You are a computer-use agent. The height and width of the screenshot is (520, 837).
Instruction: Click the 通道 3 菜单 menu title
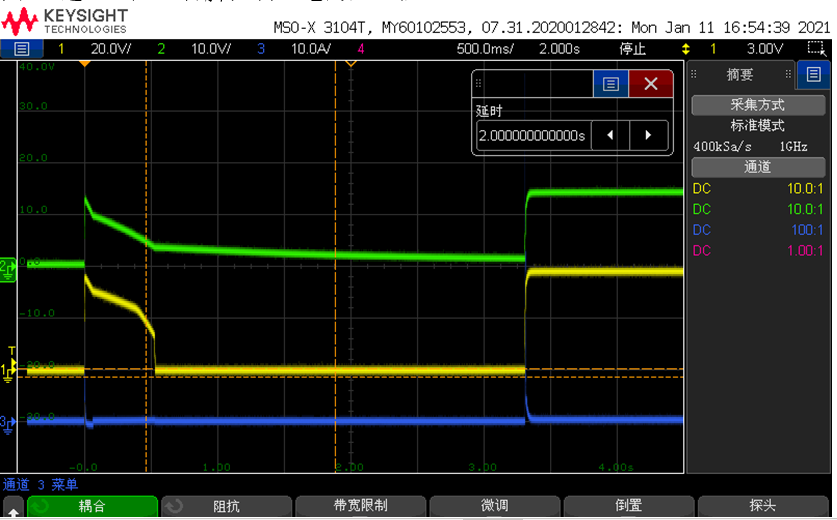point(40,484)
